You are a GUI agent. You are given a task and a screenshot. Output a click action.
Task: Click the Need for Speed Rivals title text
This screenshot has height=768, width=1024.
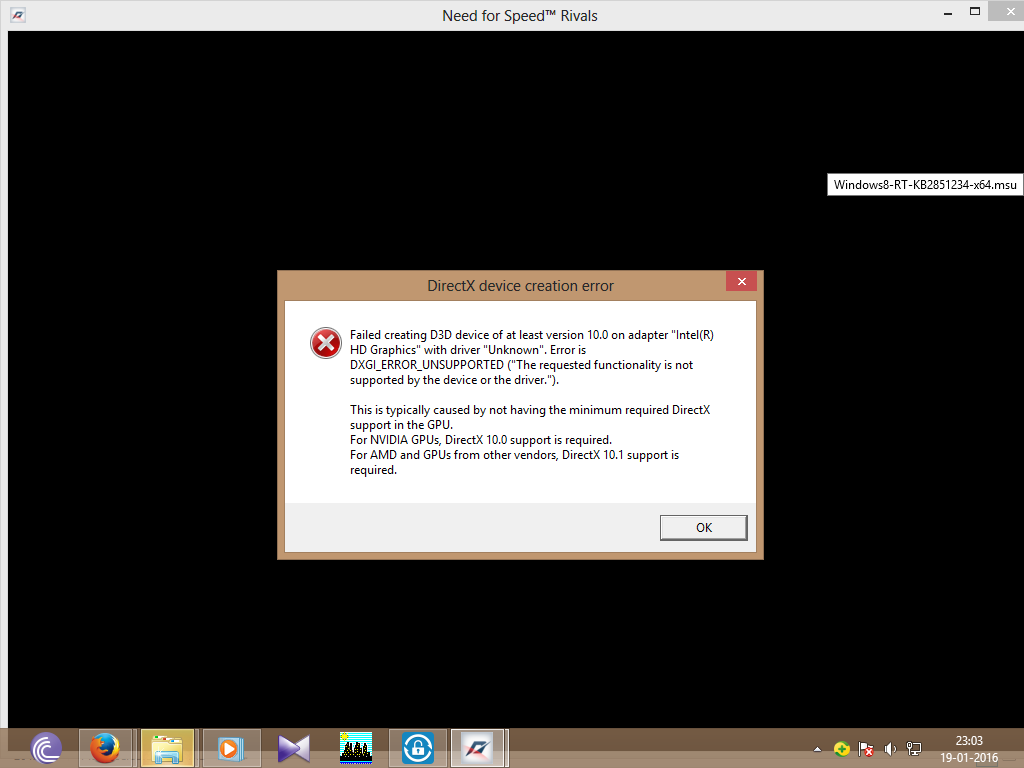click(520, 16)
